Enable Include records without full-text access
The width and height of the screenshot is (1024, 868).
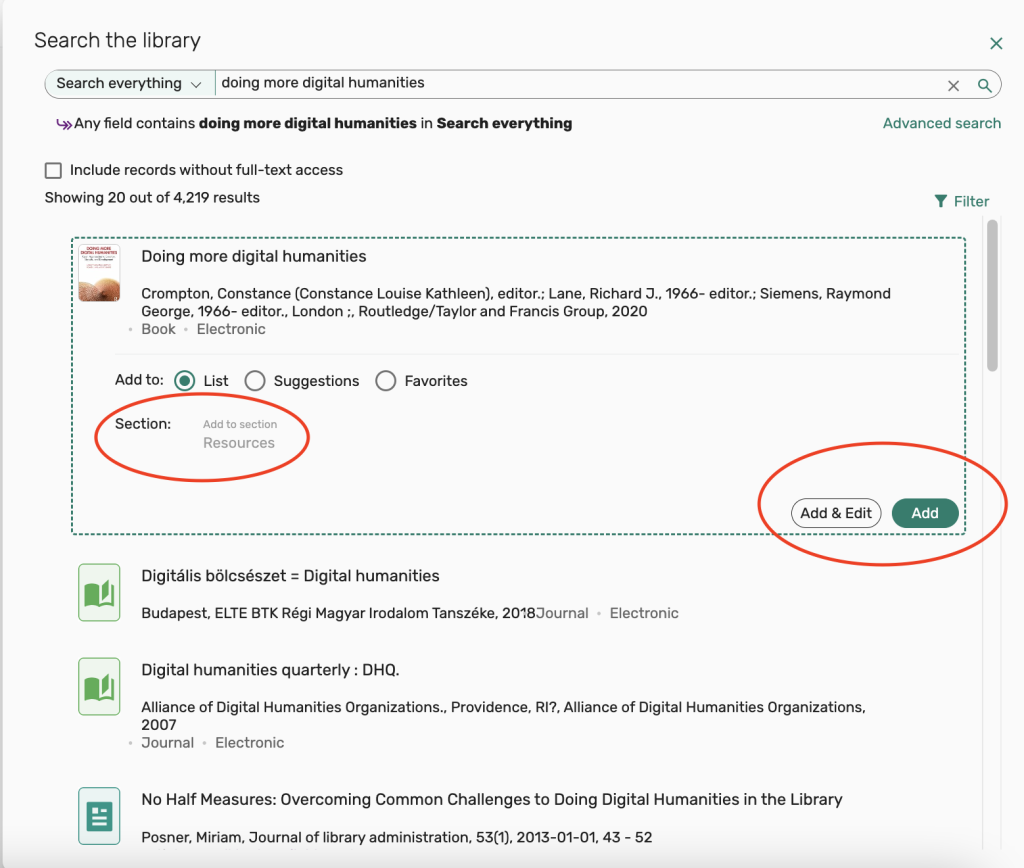click(x=54, y=170)
